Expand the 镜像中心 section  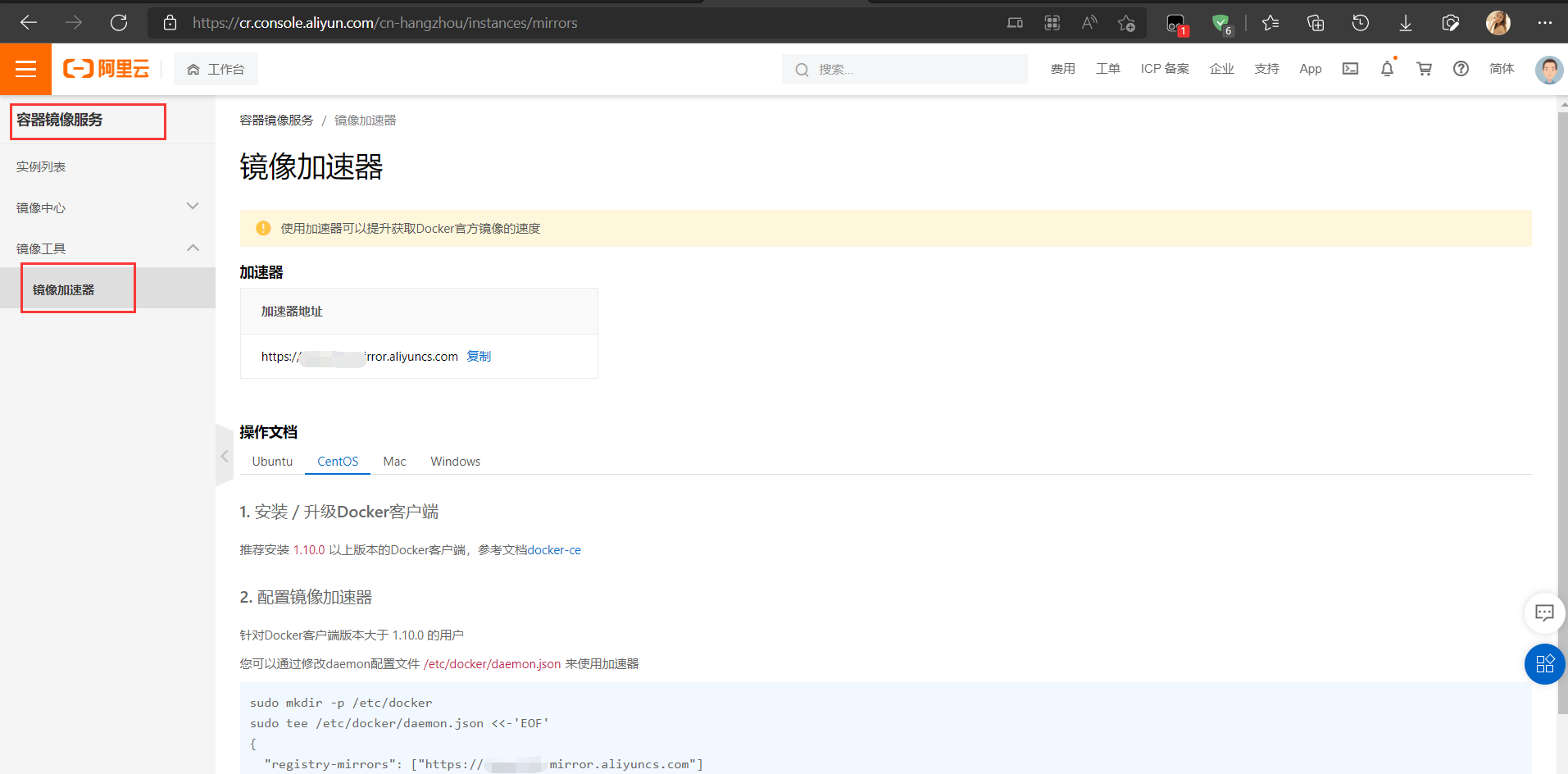click(193, 206)
